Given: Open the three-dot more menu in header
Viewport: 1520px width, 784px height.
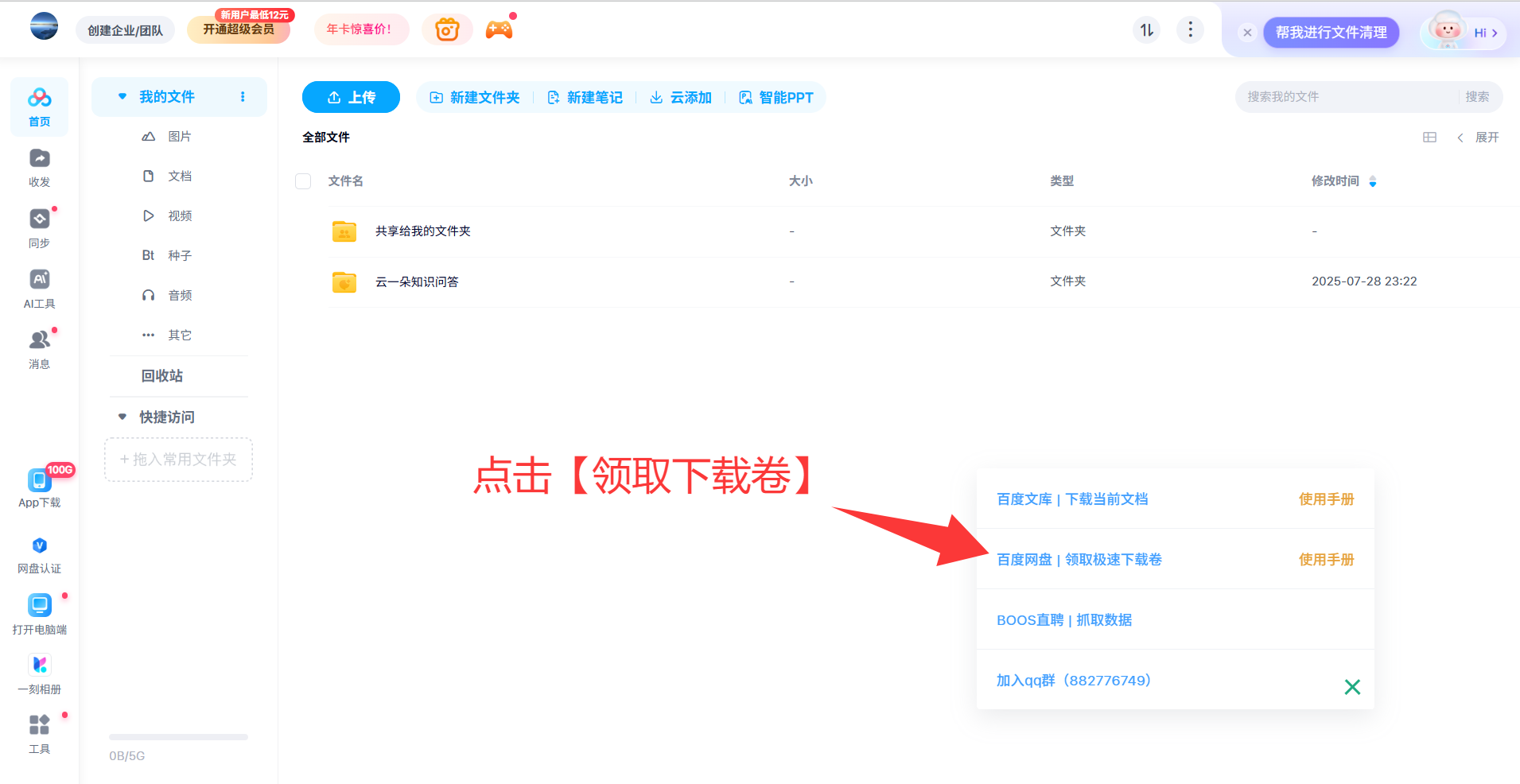Looking at the screenshot, I should [x=1190, y=30].
